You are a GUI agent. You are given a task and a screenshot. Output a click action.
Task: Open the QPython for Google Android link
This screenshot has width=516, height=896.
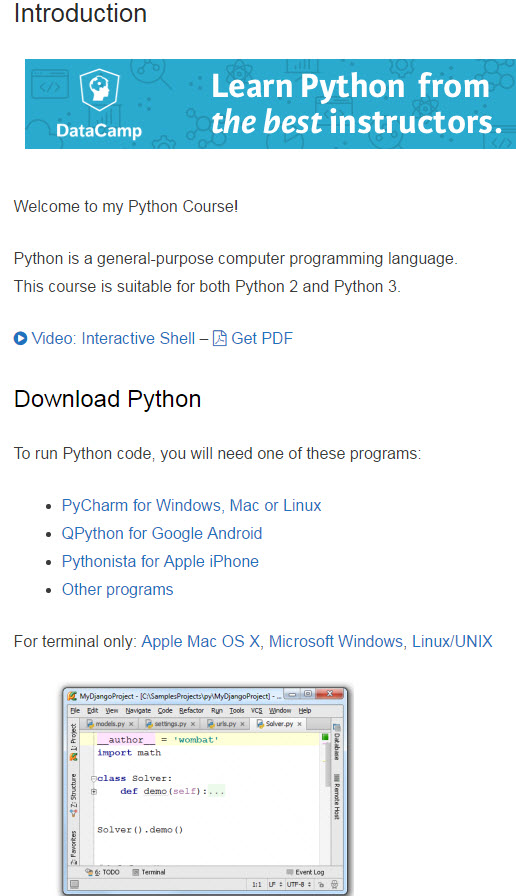point(162,534)
